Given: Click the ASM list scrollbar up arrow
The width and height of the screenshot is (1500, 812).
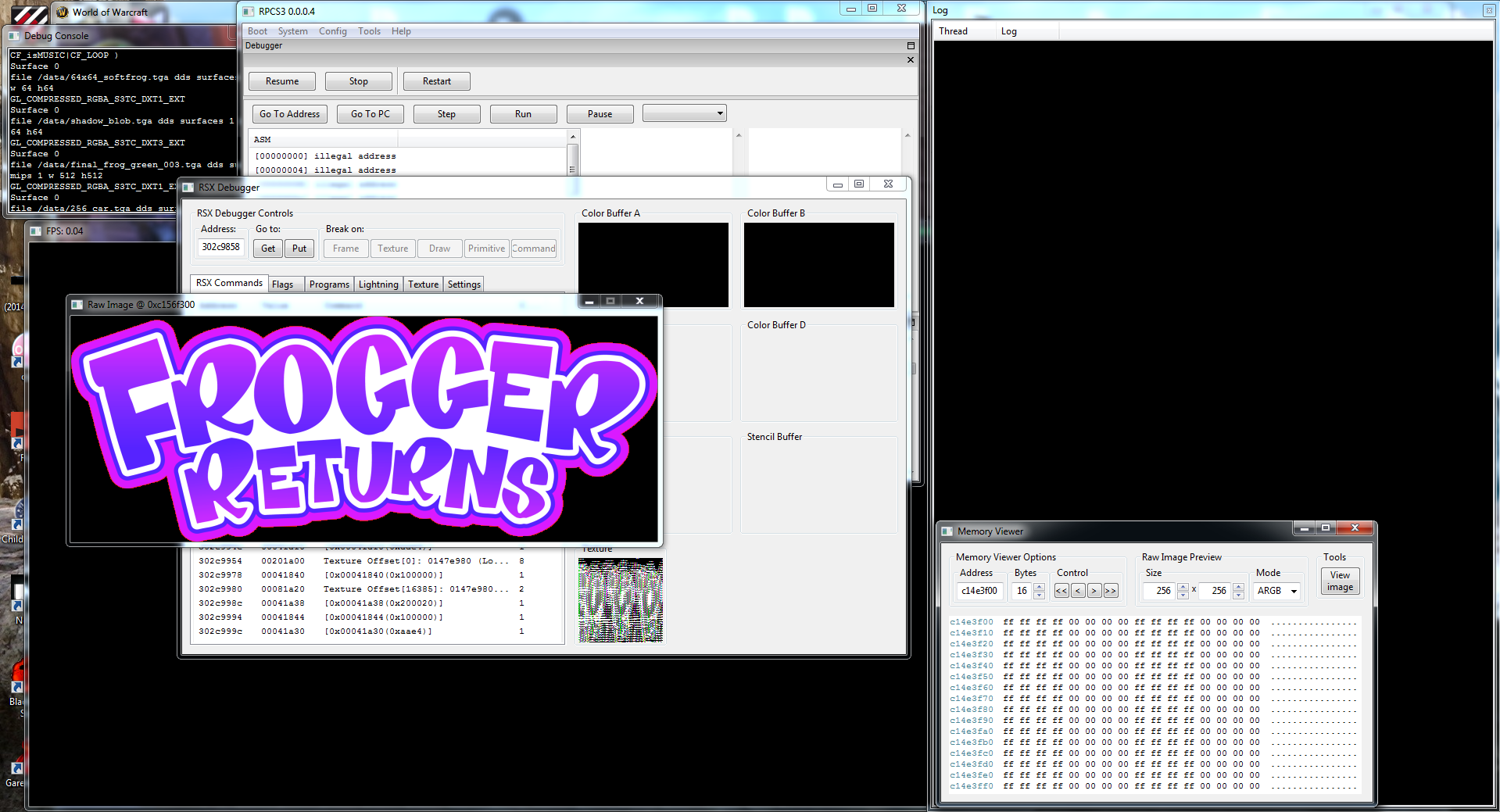Looking at the screenshot, I should coord(573,137).
